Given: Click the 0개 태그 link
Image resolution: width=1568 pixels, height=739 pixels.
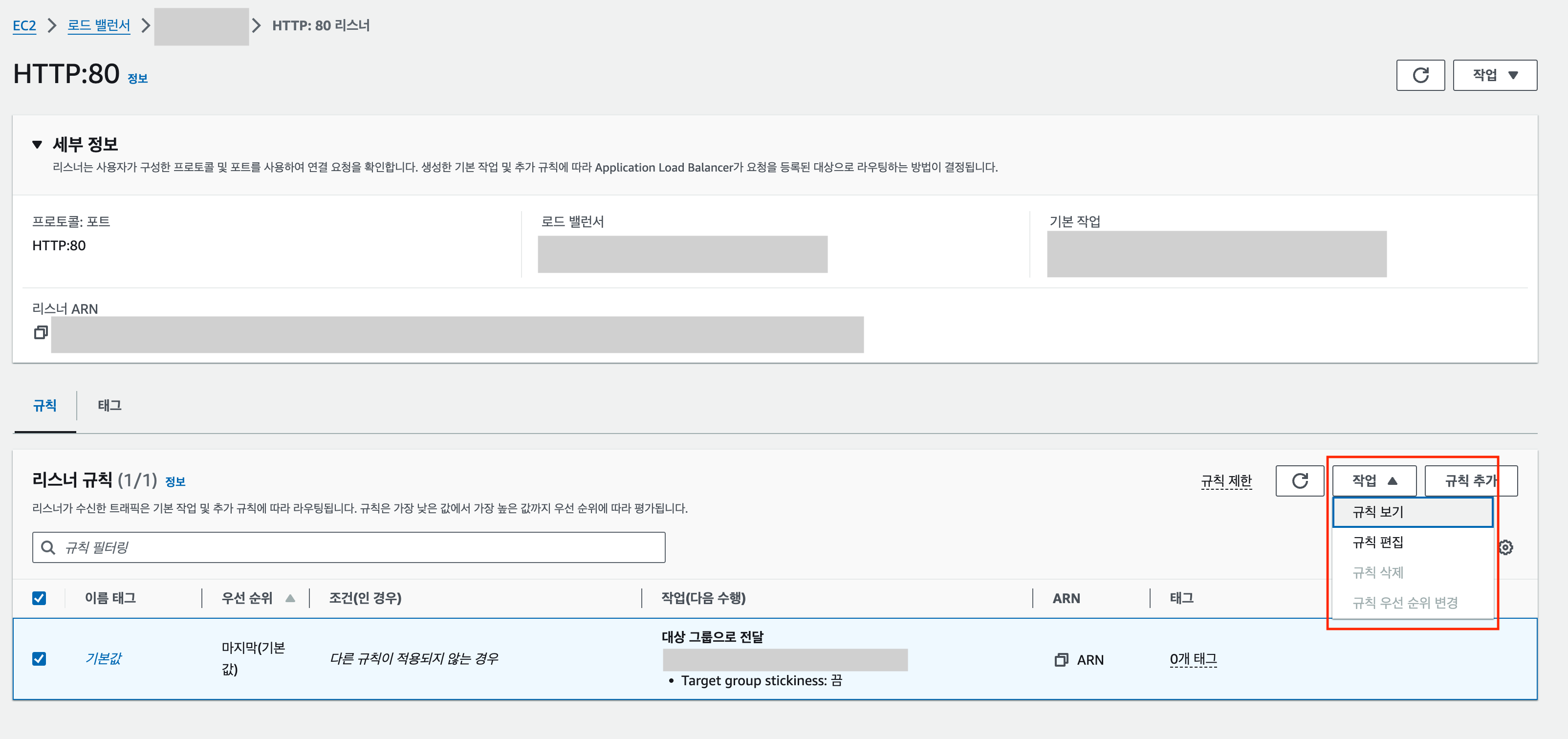Looking at the screenshot, I should point(1193,659).
